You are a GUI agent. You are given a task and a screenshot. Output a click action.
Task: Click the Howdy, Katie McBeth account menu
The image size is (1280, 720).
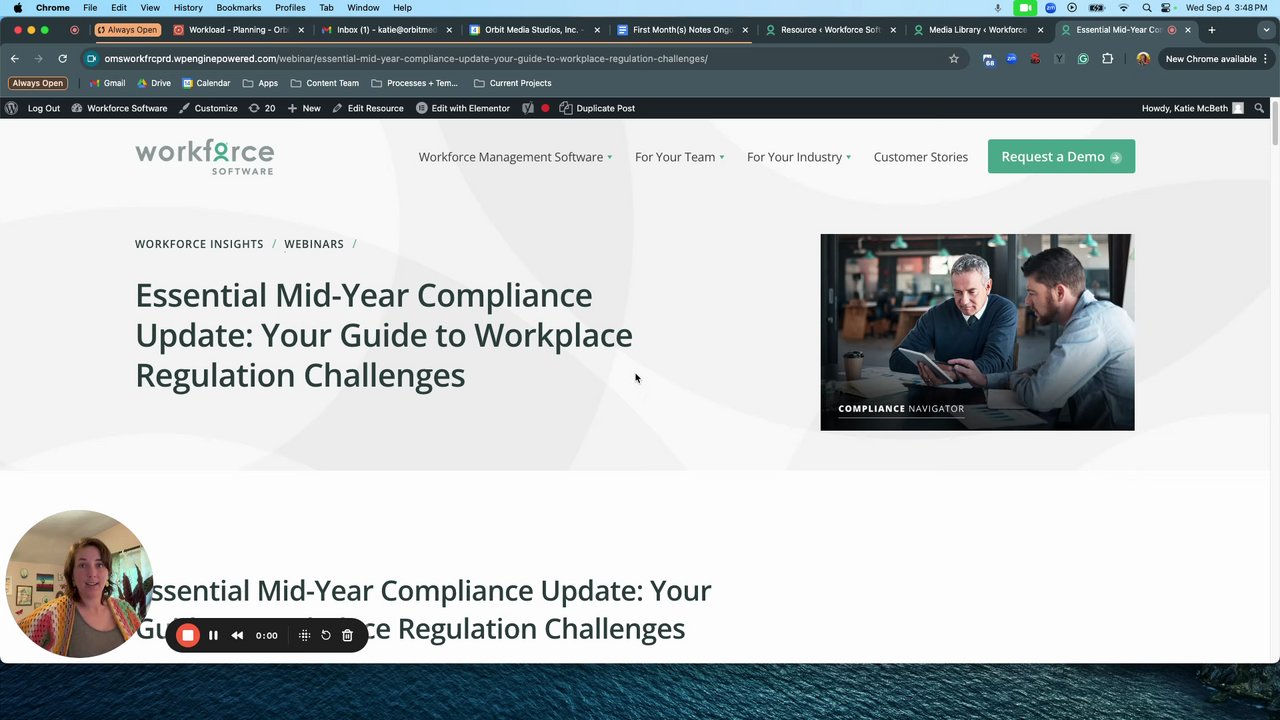coord(1192,108)
